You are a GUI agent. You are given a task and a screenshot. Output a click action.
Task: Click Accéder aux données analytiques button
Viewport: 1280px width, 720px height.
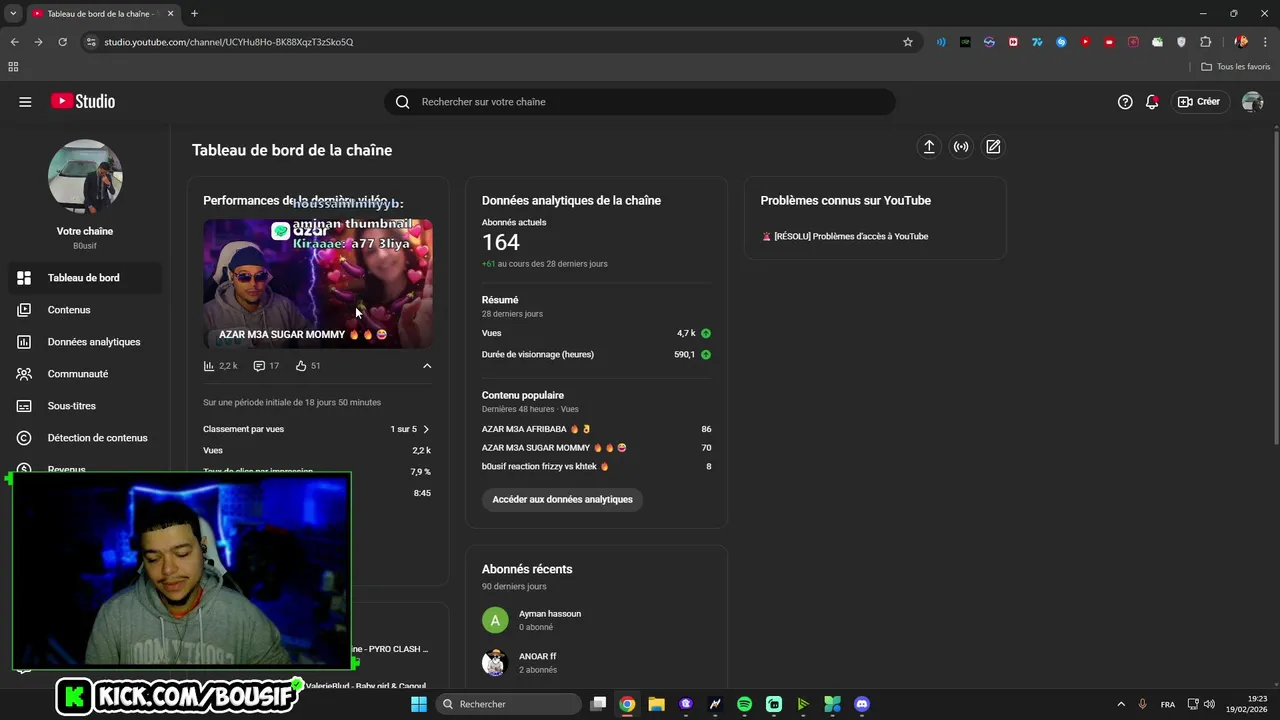(x=562, y=499)
